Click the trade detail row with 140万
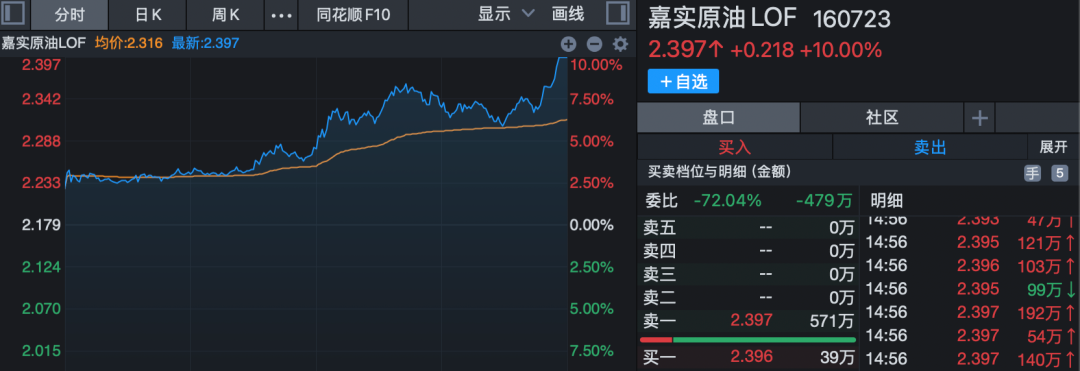Viewport: 1080px width, 371px height. [970, 358]
